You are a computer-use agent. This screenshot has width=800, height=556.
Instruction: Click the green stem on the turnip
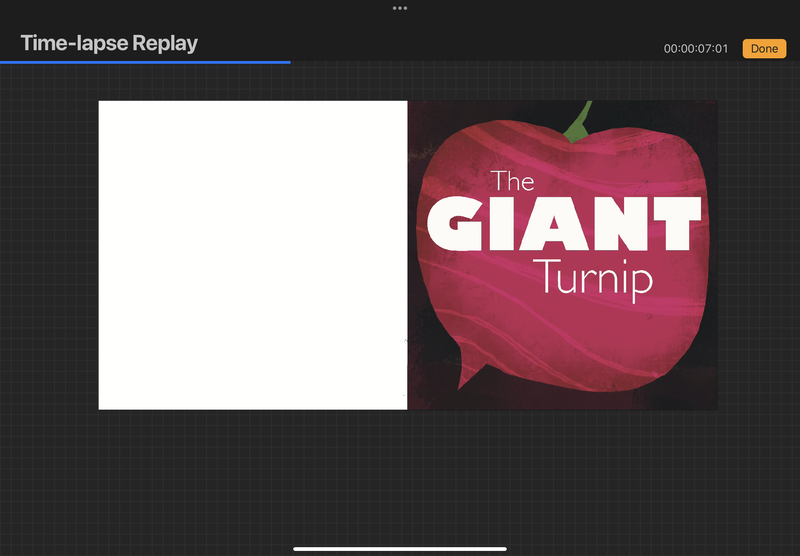click(578, 121)
